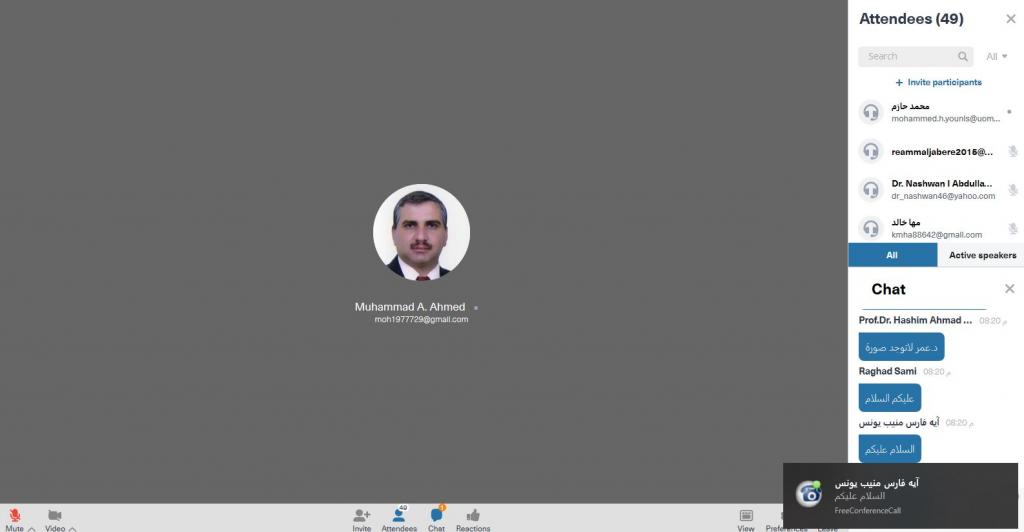The width and height of the screenshot is (1024, 532).
Task: Toggle the muted mic next to مها خالد
Action: 1012,228
